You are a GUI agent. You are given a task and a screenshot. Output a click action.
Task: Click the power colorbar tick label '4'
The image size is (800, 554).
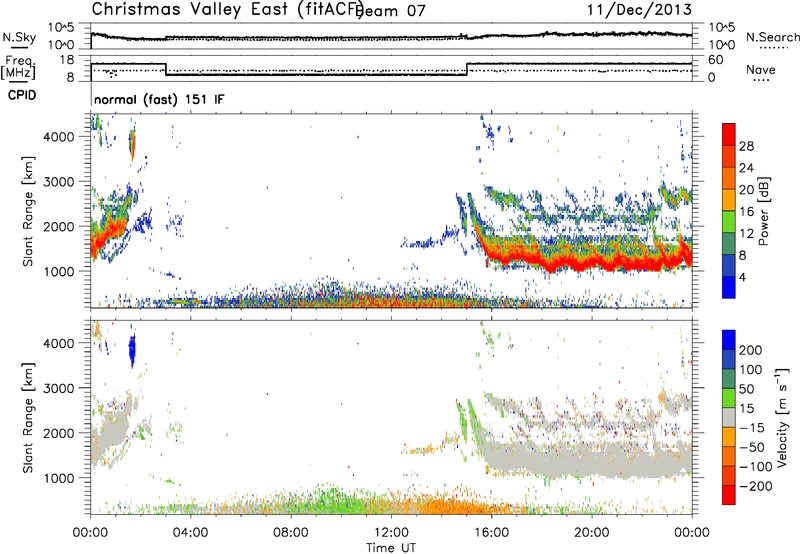point(743,277)
